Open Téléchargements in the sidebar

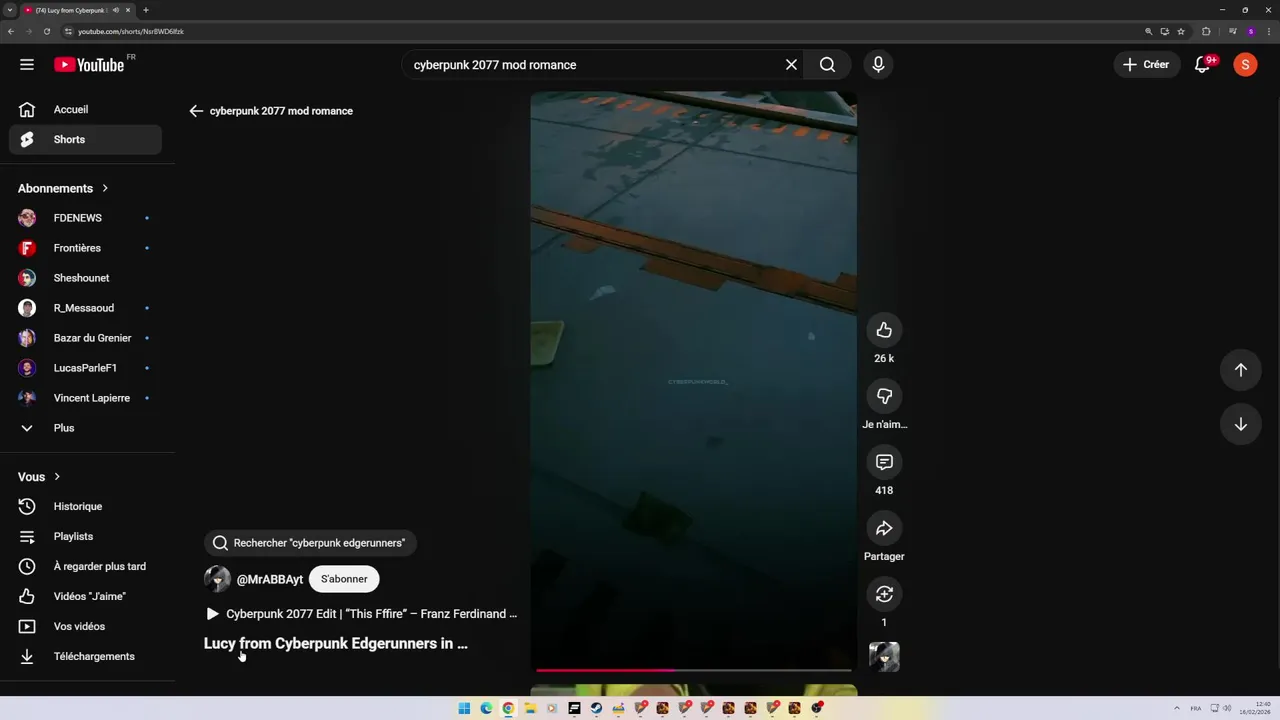coord(86,657)
